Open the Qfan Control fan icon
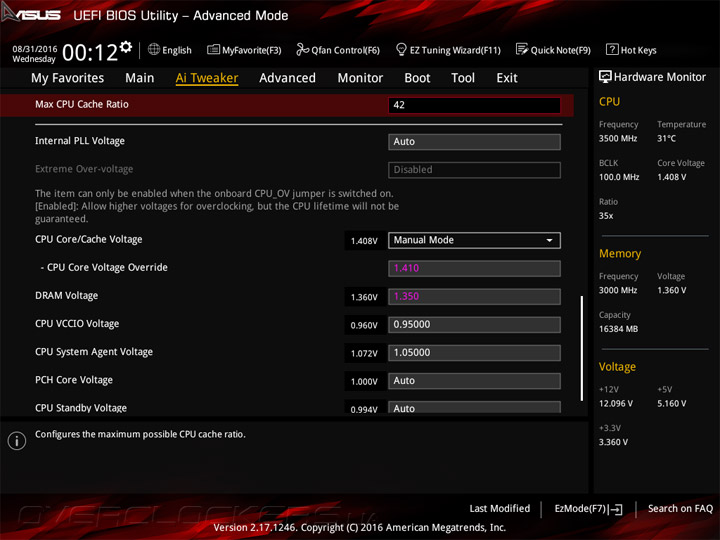Screen dimensions: 720x540 click(x=302, y=49)
